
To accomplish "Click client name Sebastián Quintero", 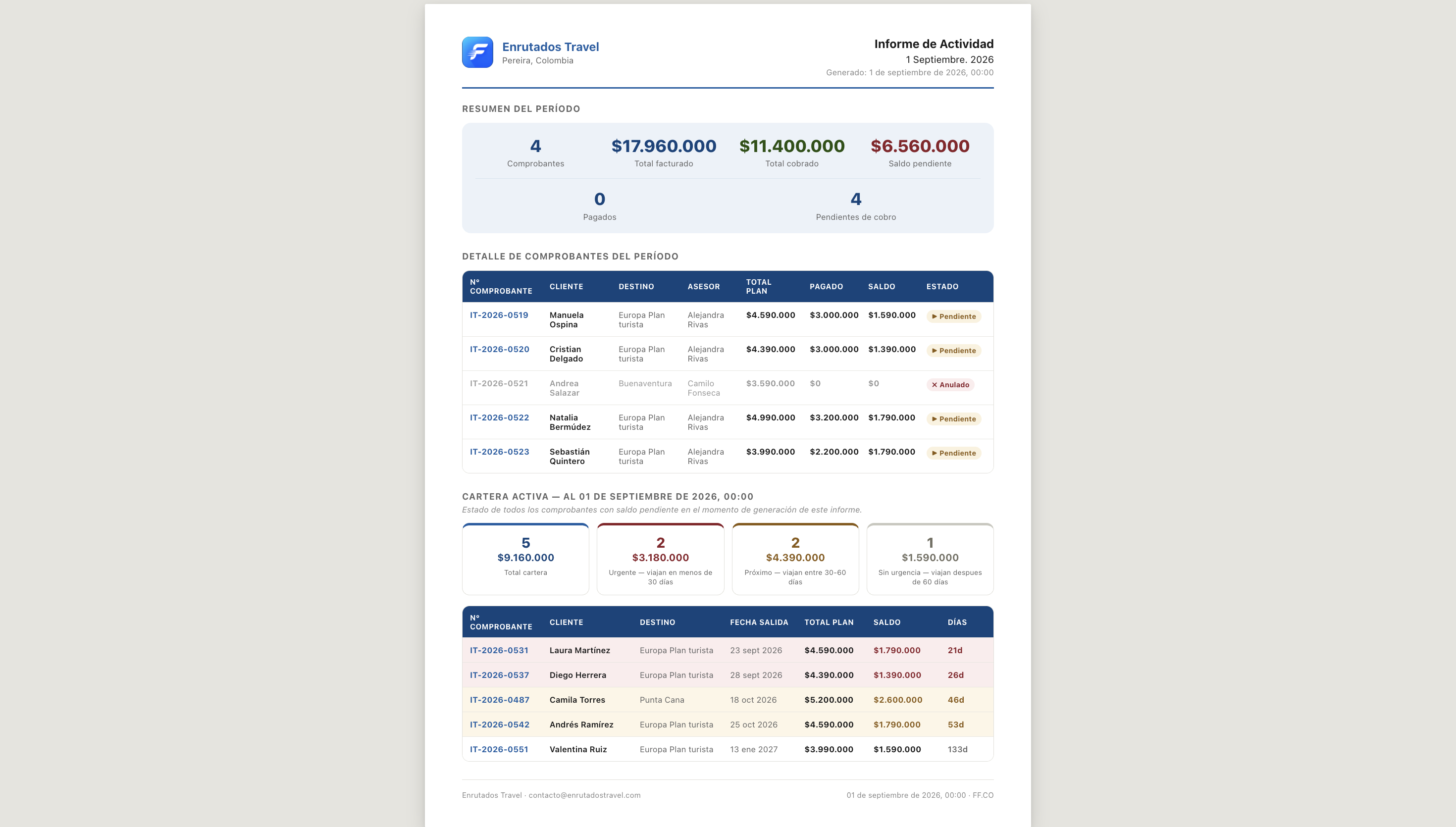I will (569, 456).
